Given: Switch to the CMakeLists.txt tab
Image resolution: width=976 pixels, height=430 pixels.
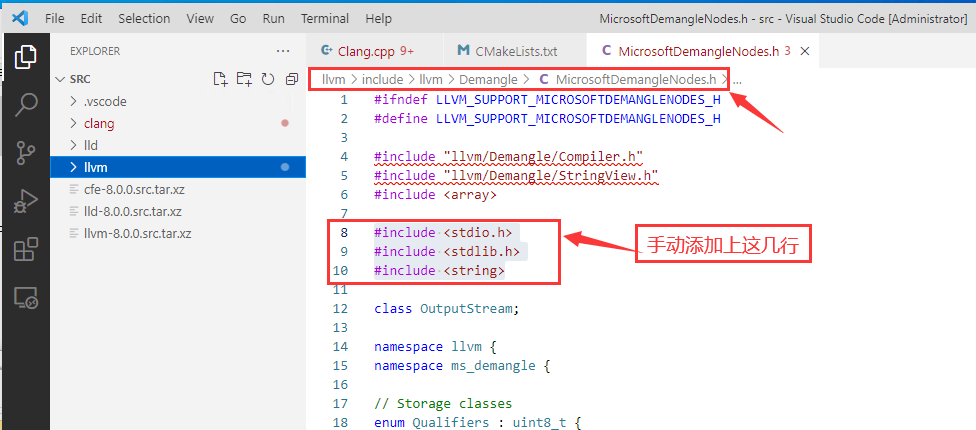Looking at the screenshot, I should click(x=515, y=51).
